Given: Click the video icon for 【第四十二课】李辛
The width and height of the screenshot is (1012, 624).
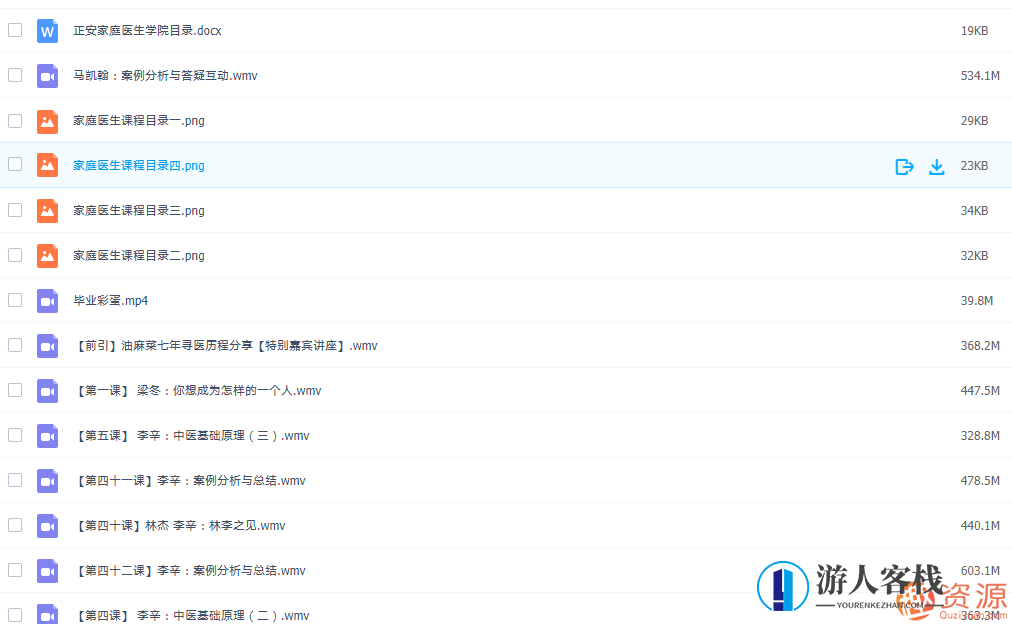Looking at the screenshot, I should tap(47, 570).
